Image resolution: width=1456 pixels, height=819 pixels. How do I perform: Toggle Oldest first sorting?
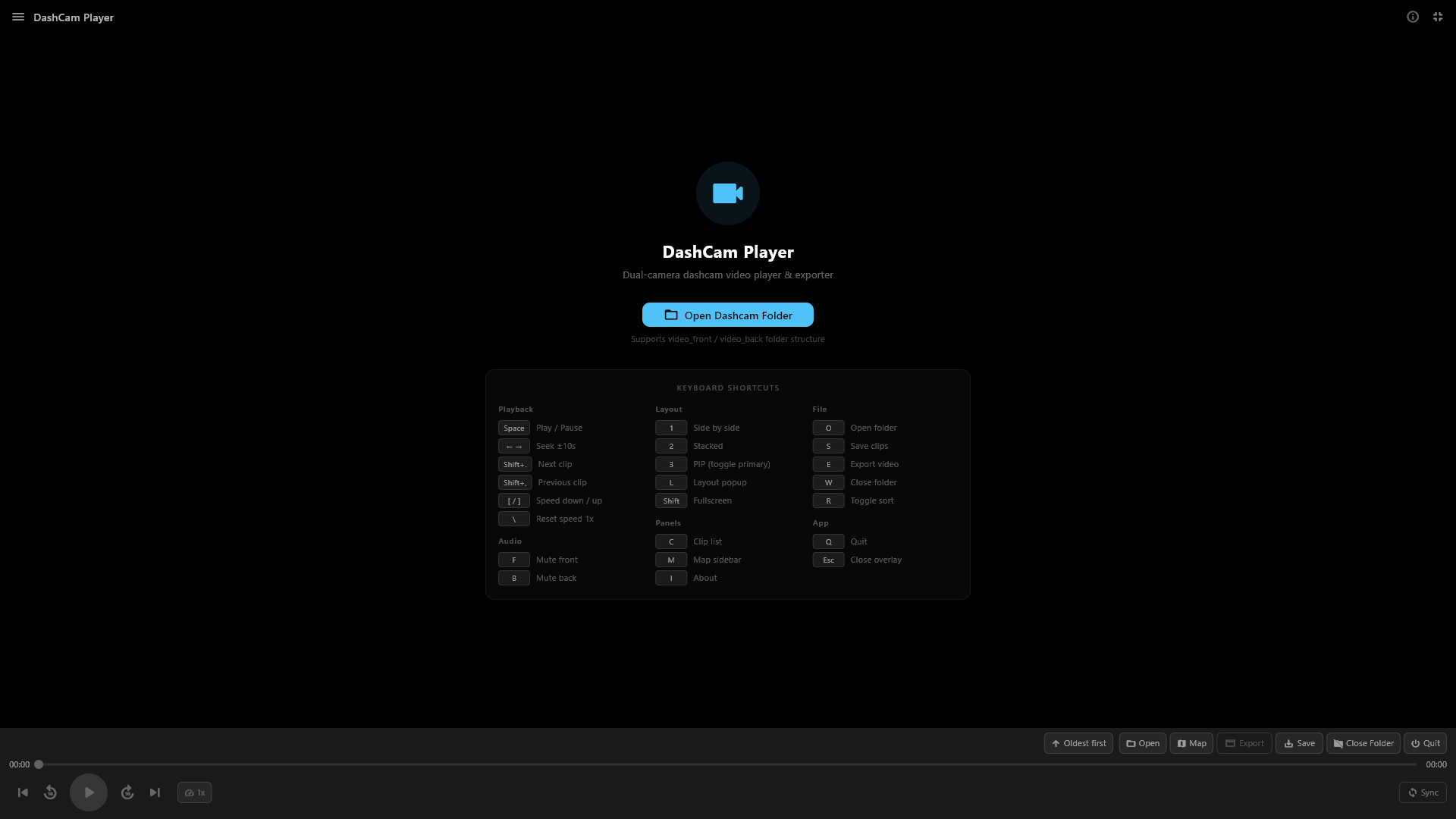1078,743
